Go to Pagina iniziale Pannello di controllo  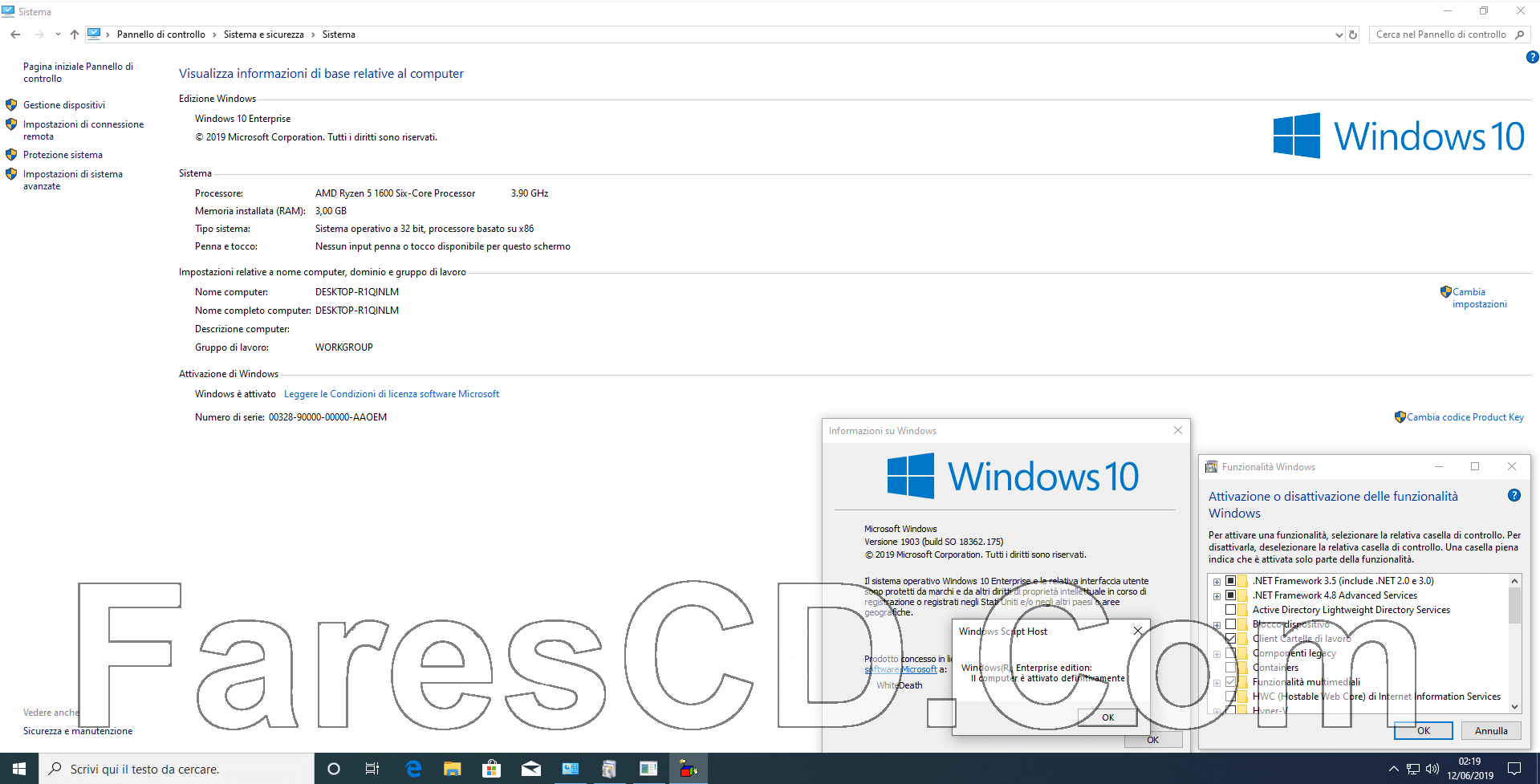tap(78, 72)
